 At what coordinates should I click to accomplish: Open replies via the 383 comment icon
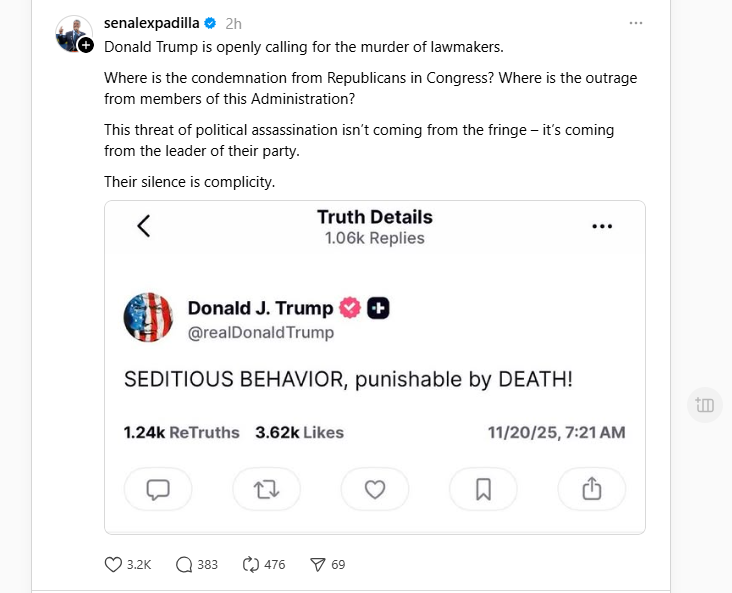[184, 564]
